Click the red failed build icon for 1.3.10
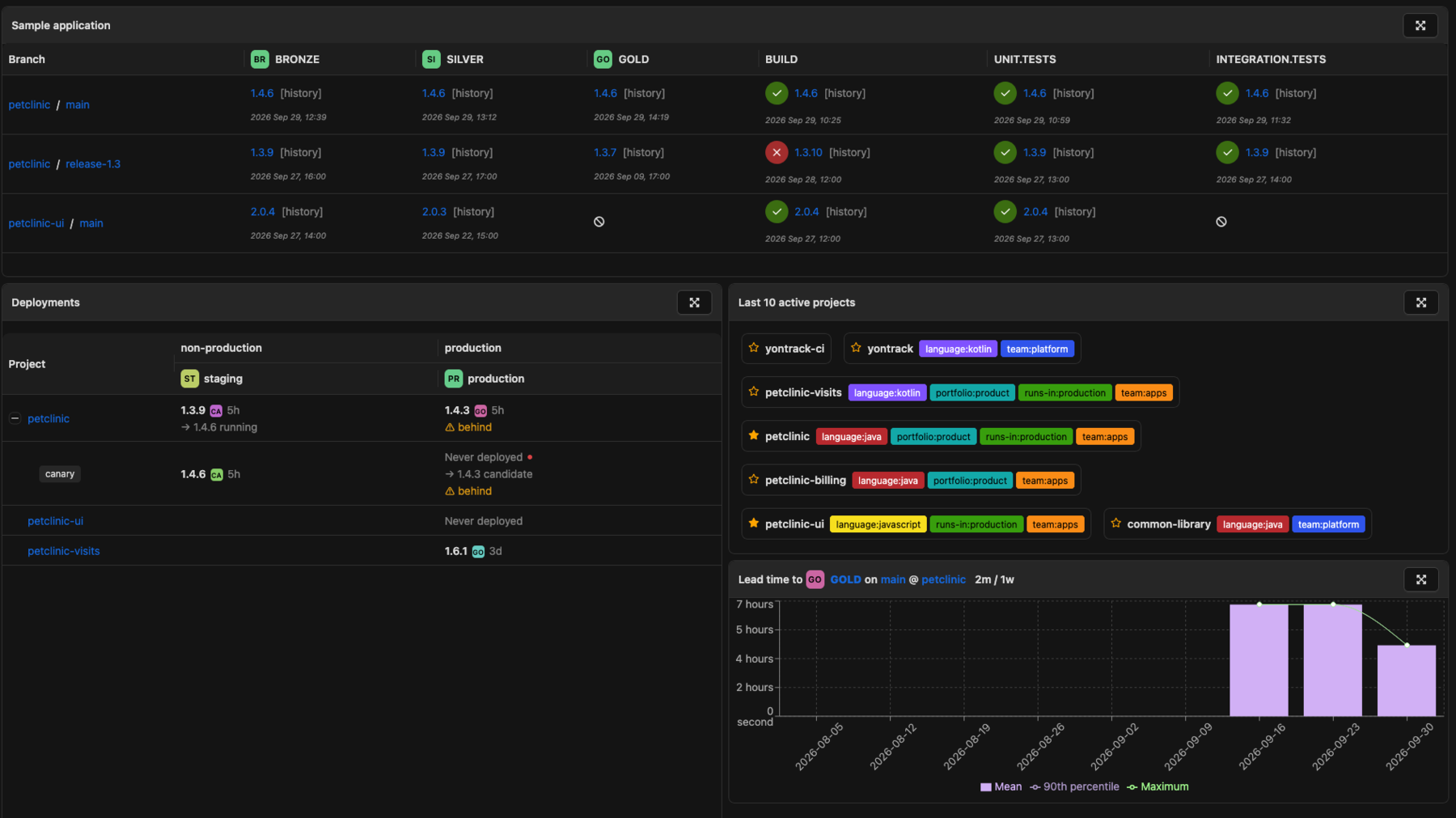1456x818 pixels. (x=777, y=152)
